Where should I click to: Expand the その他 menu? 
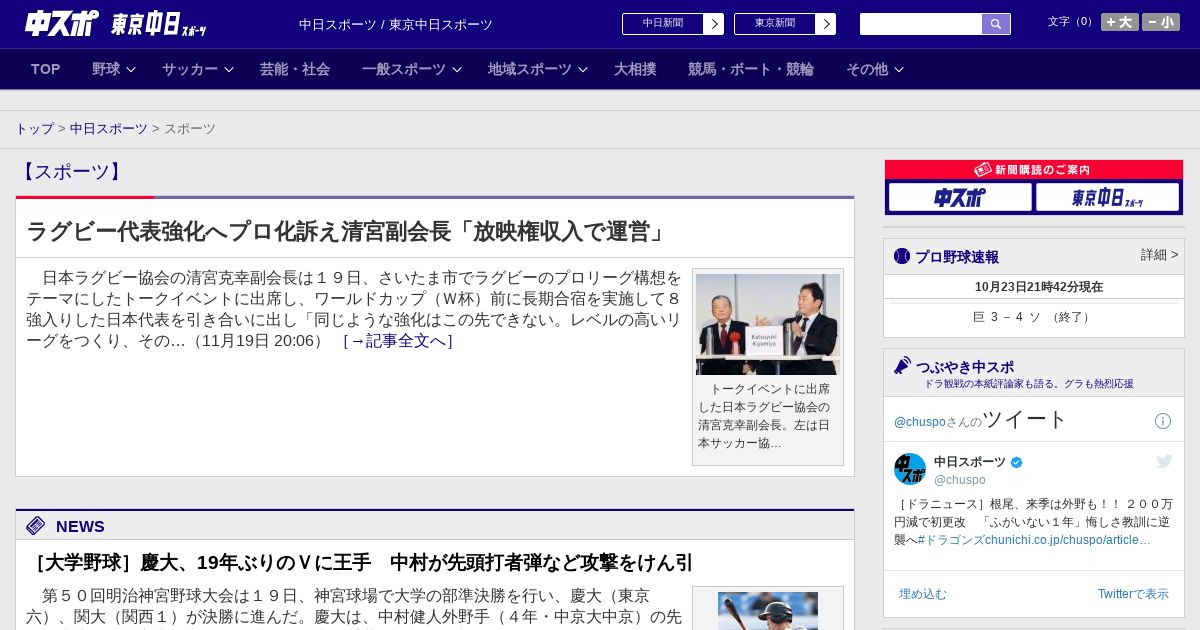click(875, 69)
